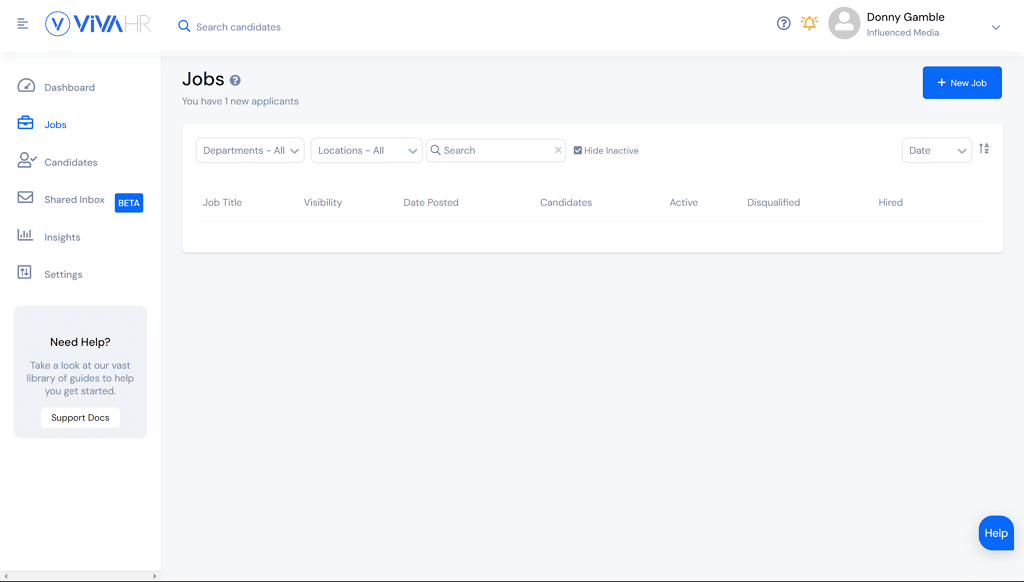Viewport: 1024px width, 582px height.
Task: Click the Support Docs button
Action: coord(80,418)
